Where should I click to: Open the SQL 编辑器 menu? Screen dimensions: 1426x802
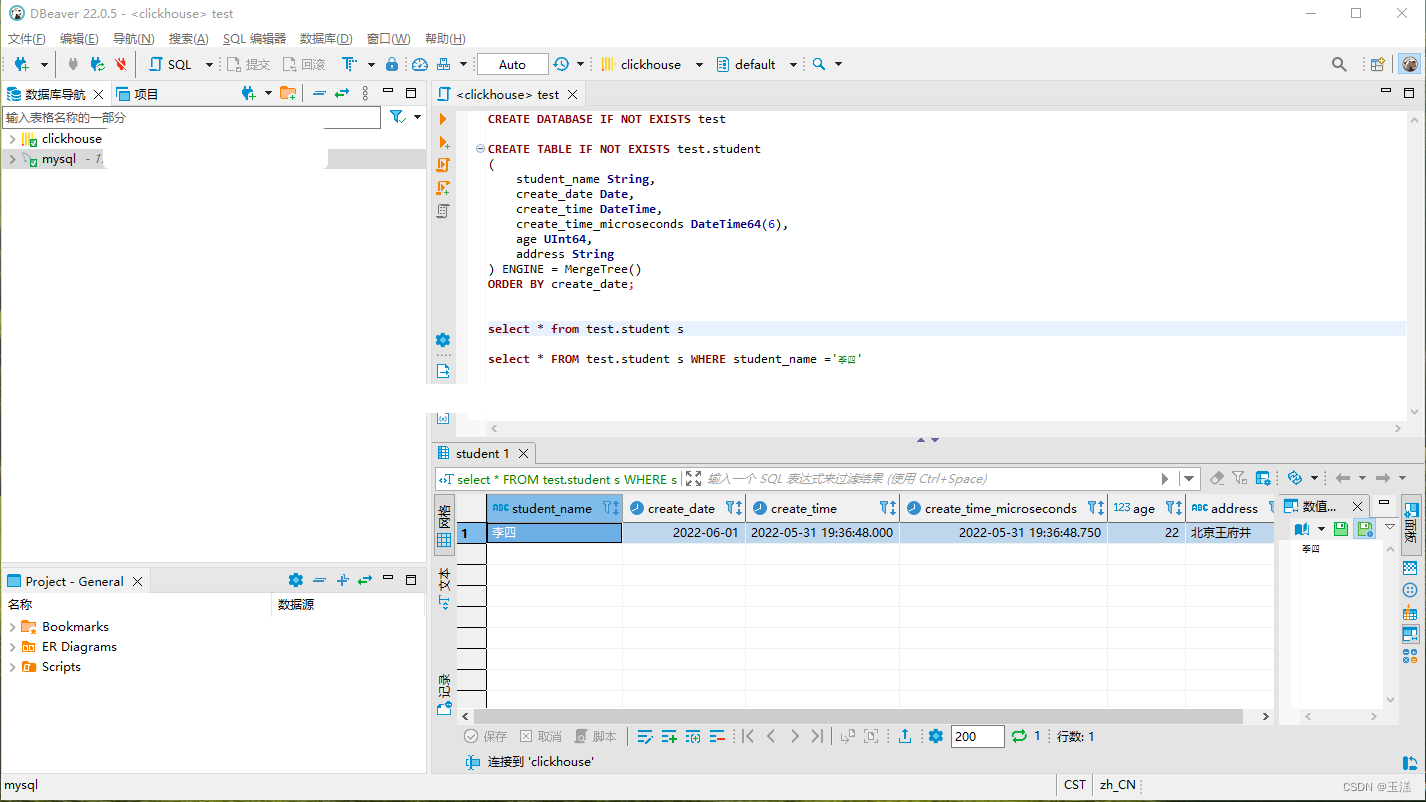coord(254,39)
